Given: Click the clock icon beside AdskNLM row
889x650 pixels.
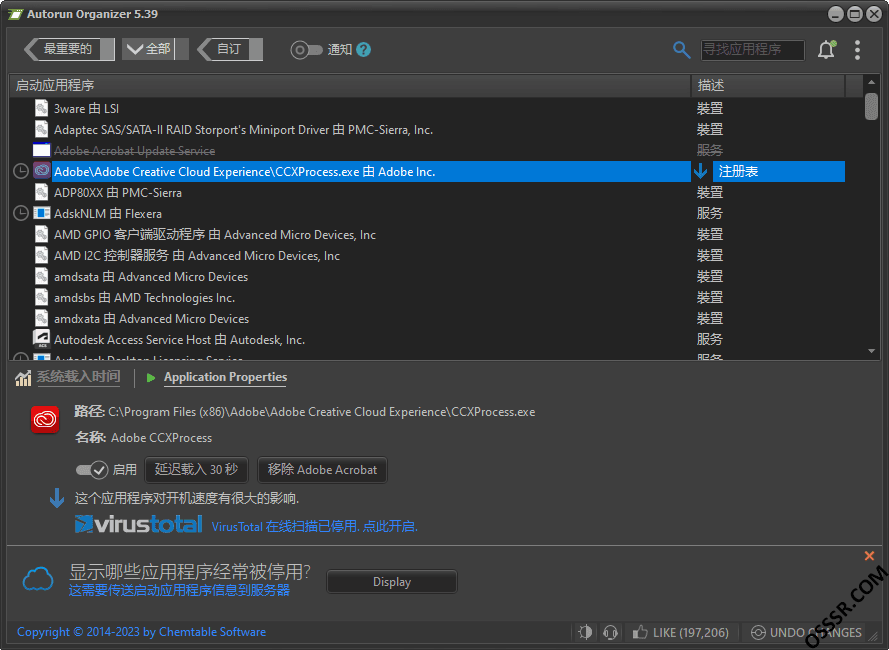Looking at the screenshot, I should [21, 214].
